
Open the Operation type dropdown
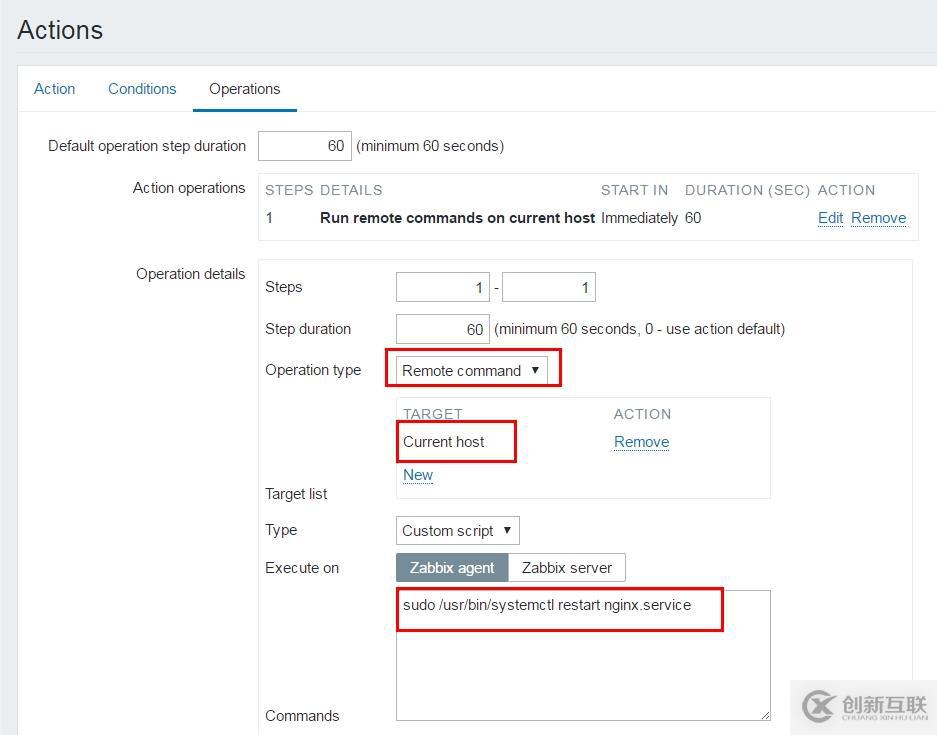click(471, 370)
